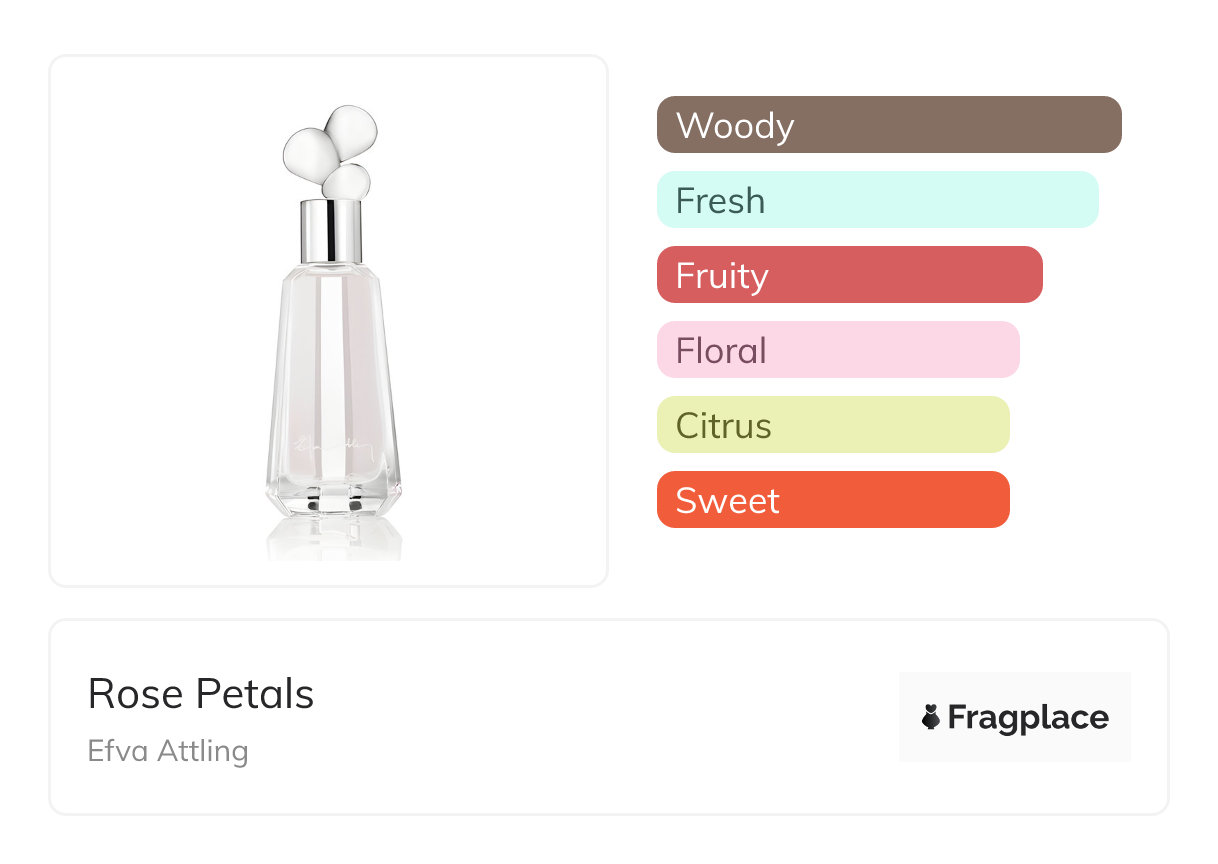Open the Efva Attling brand link
Viewport: 1218px width, 864px height.
click(168, 750)
